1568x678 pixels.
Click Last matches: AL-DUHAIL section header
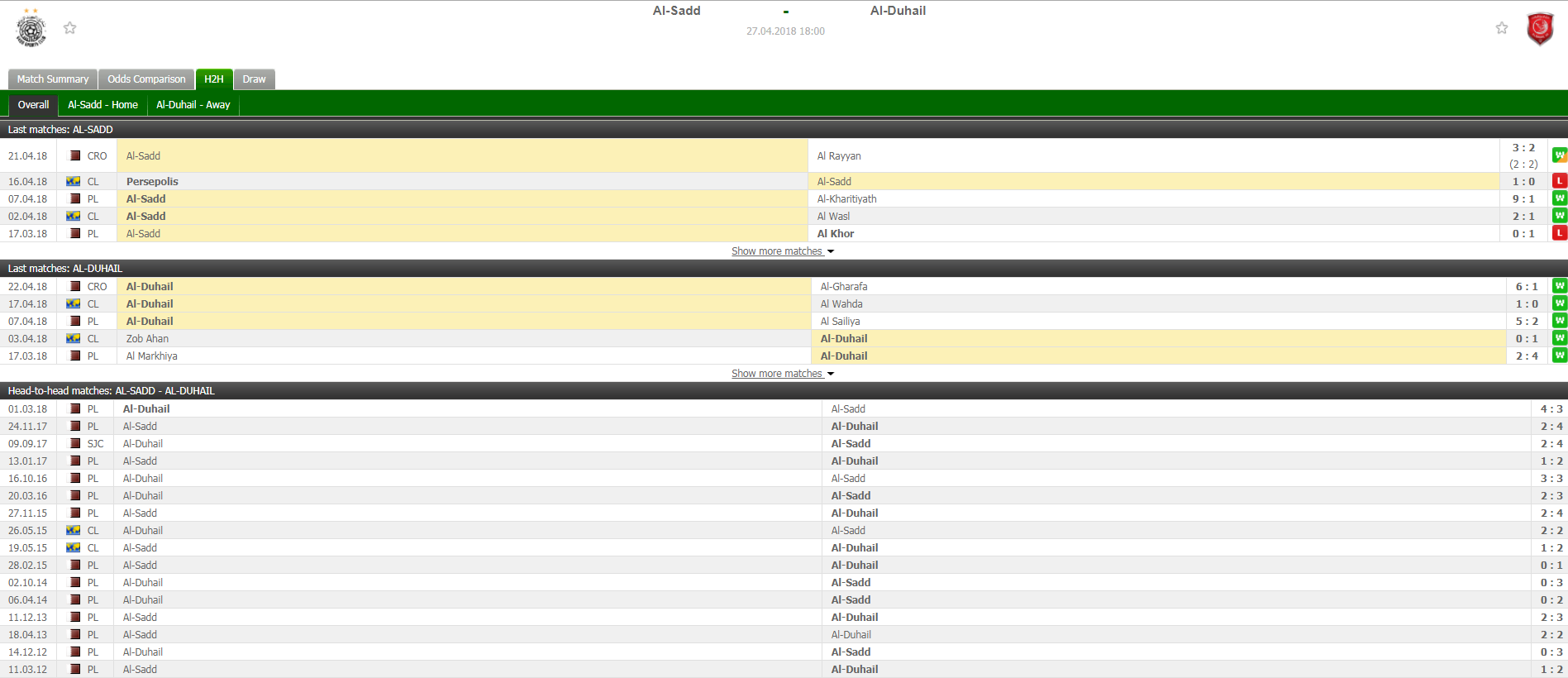coord(784,268)
